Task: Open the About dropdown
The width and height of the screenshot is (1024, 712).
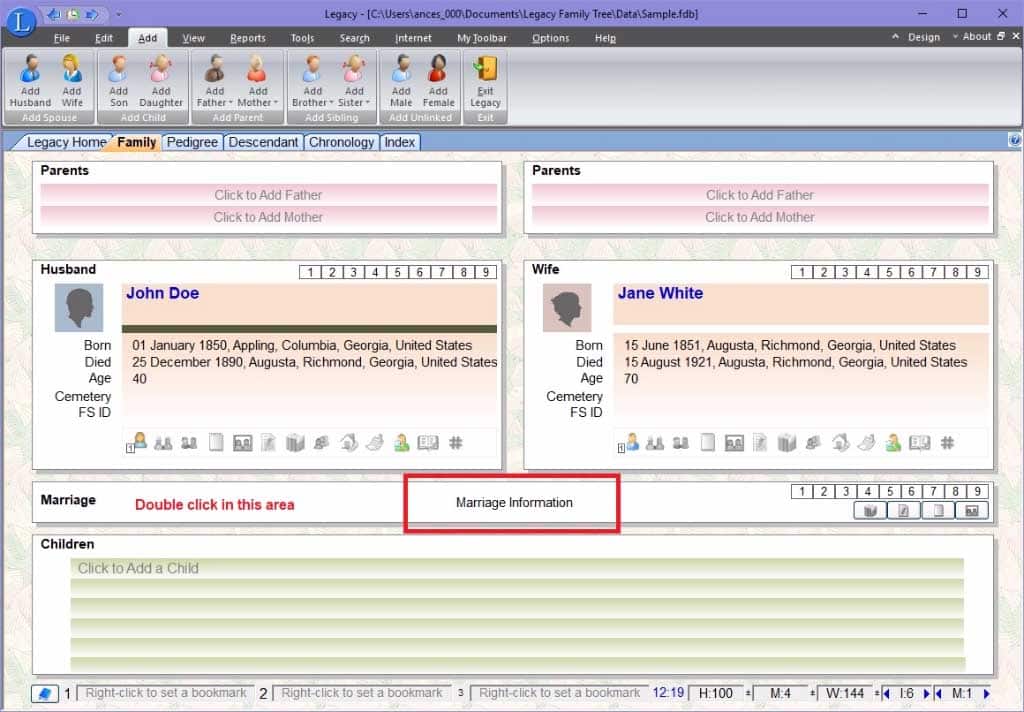Action: [x=976, y=37]
